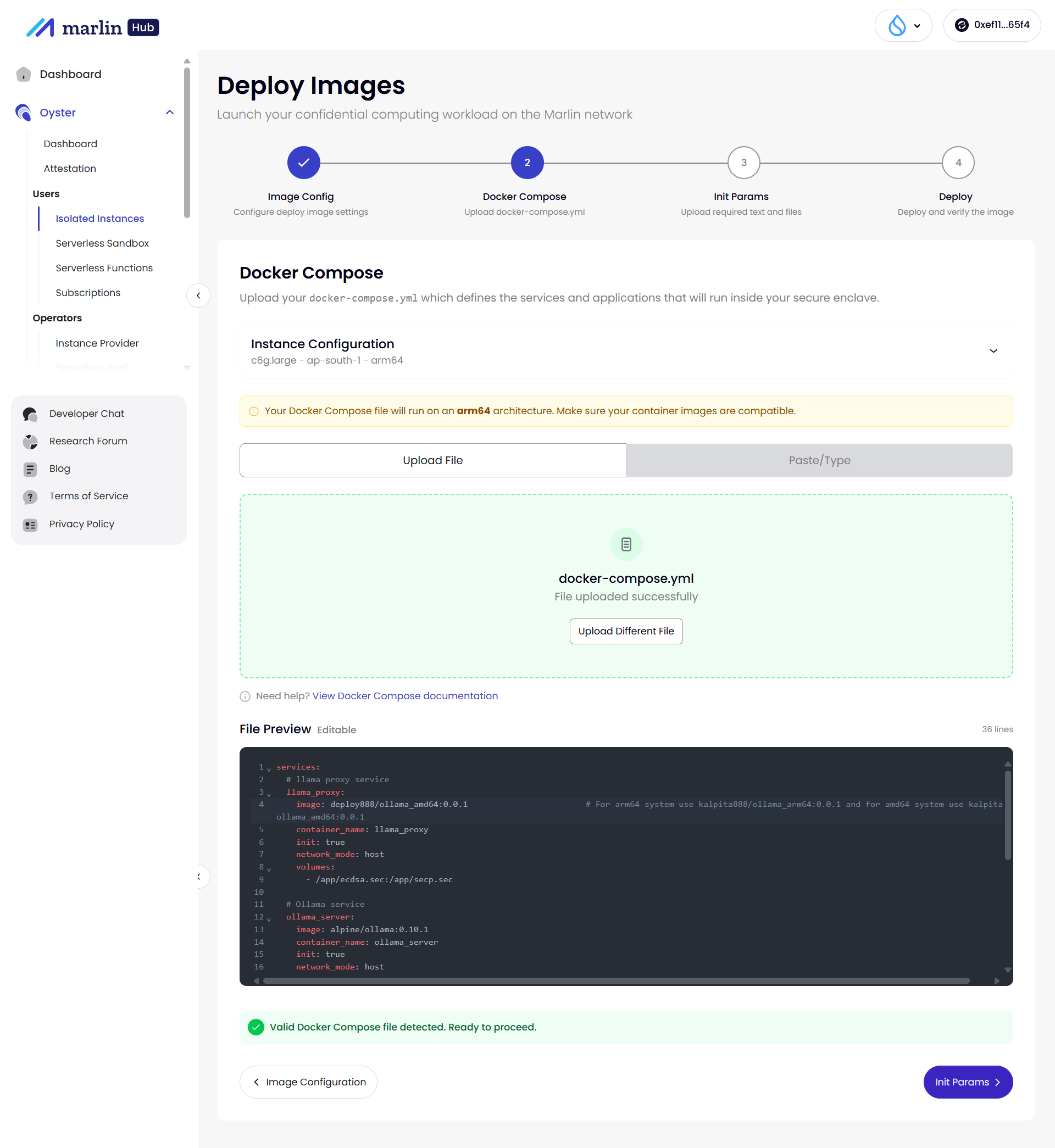The height and width of the screenshot is (1148, 1055).
Task: Expand the Instance Configuration panel
Action: (x=993, y=351)
